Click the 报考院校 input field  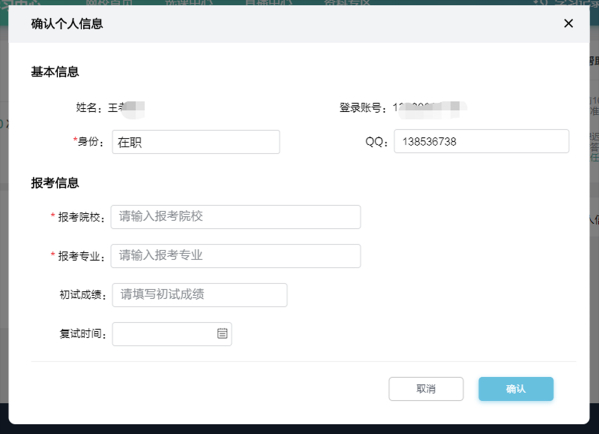point(236,217)
